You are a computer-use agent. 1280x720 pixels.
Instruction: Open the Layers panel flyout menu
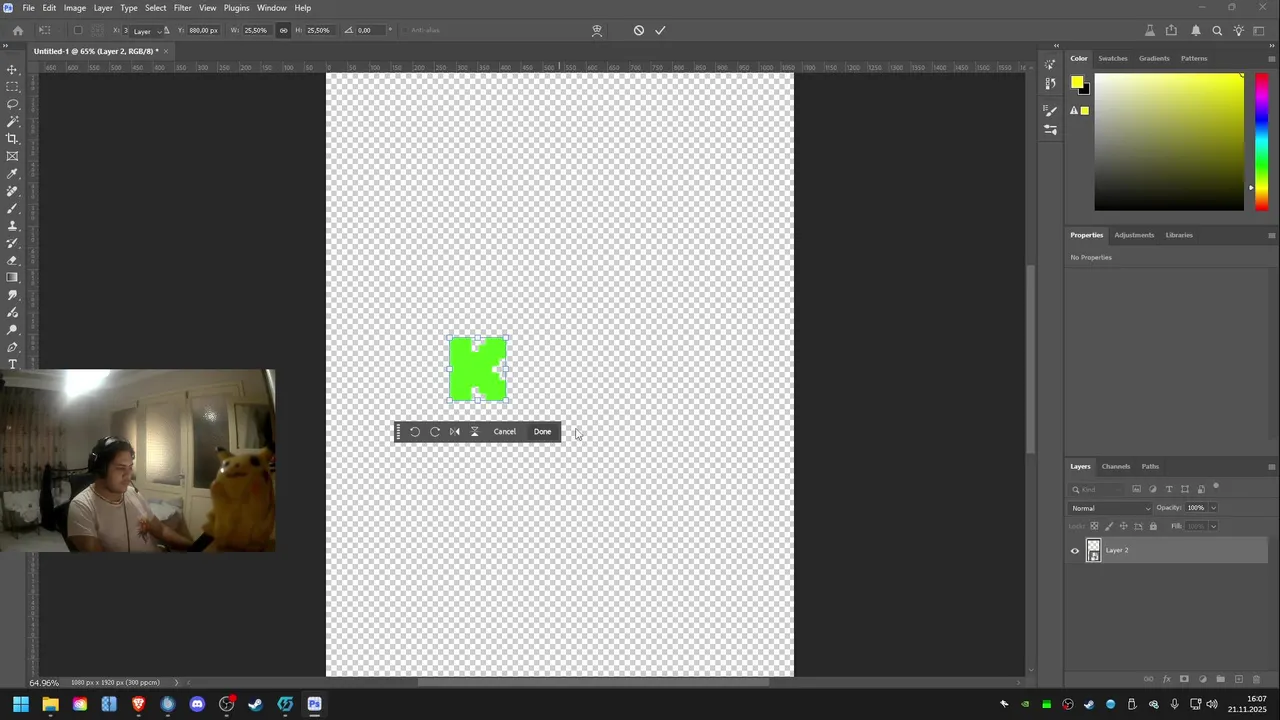pyautogui.click(x=1271, y=466)
